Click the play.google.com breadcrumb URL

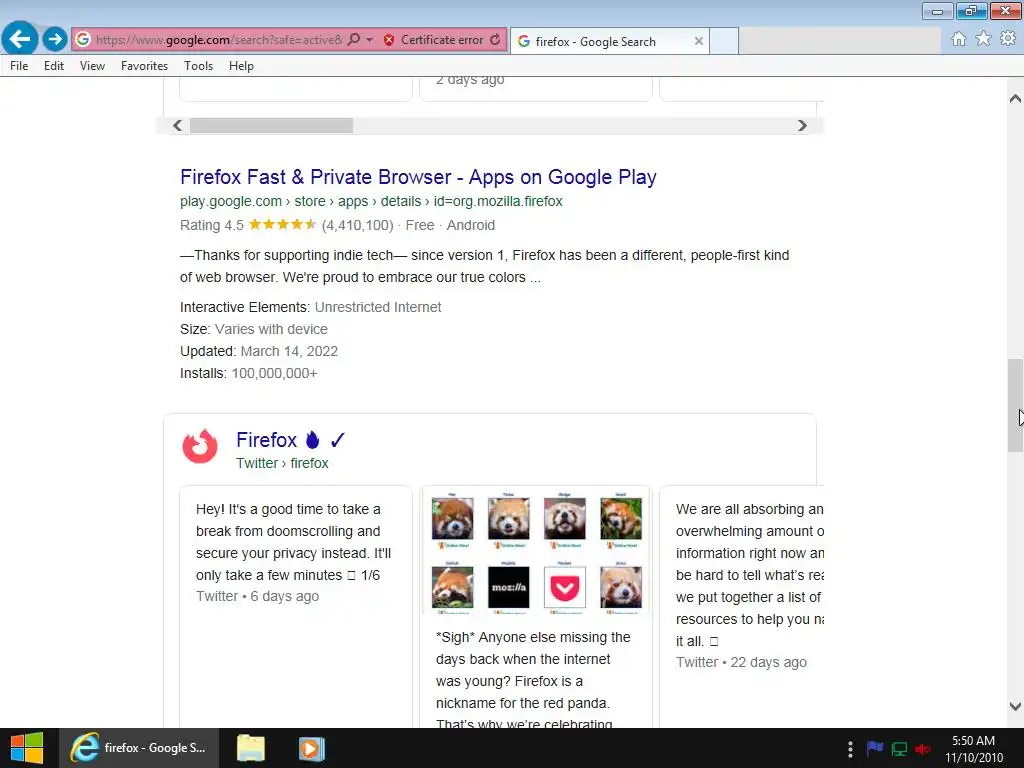(x=371, y=201)
